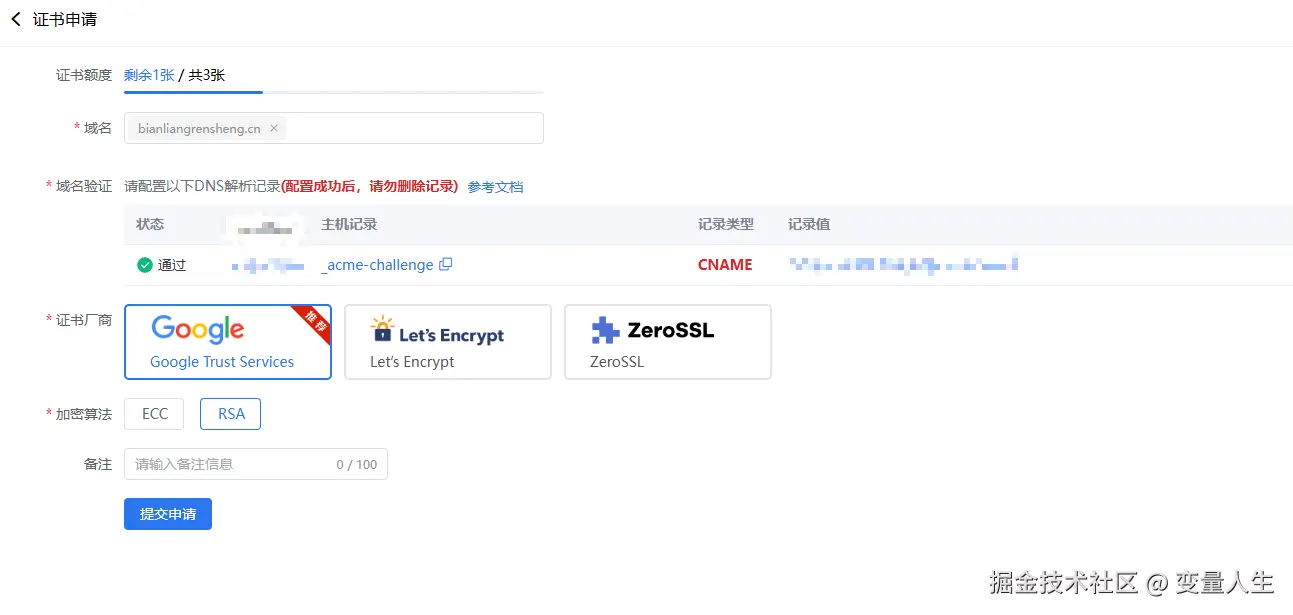Click the 记录类型 column header
The height and width of the screenshot is (615, 1293).
point(726,224)
